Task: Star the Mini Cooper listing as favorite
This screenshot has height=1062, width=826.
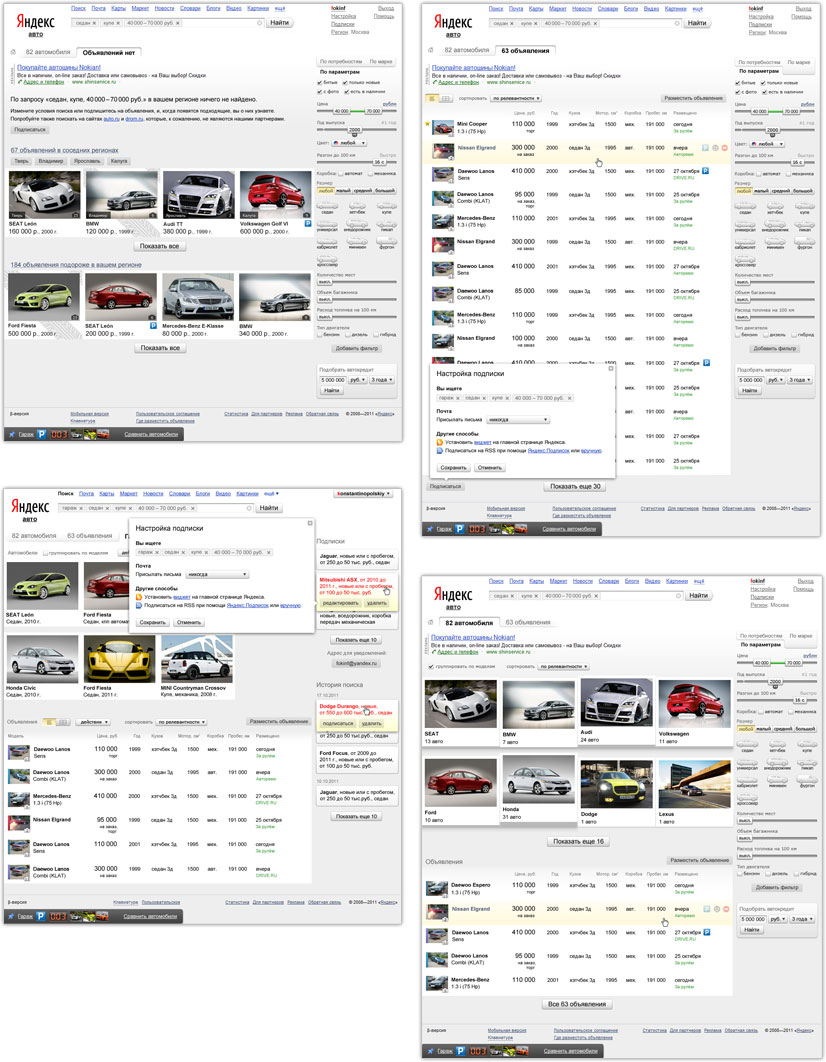Action: (426, 124)
